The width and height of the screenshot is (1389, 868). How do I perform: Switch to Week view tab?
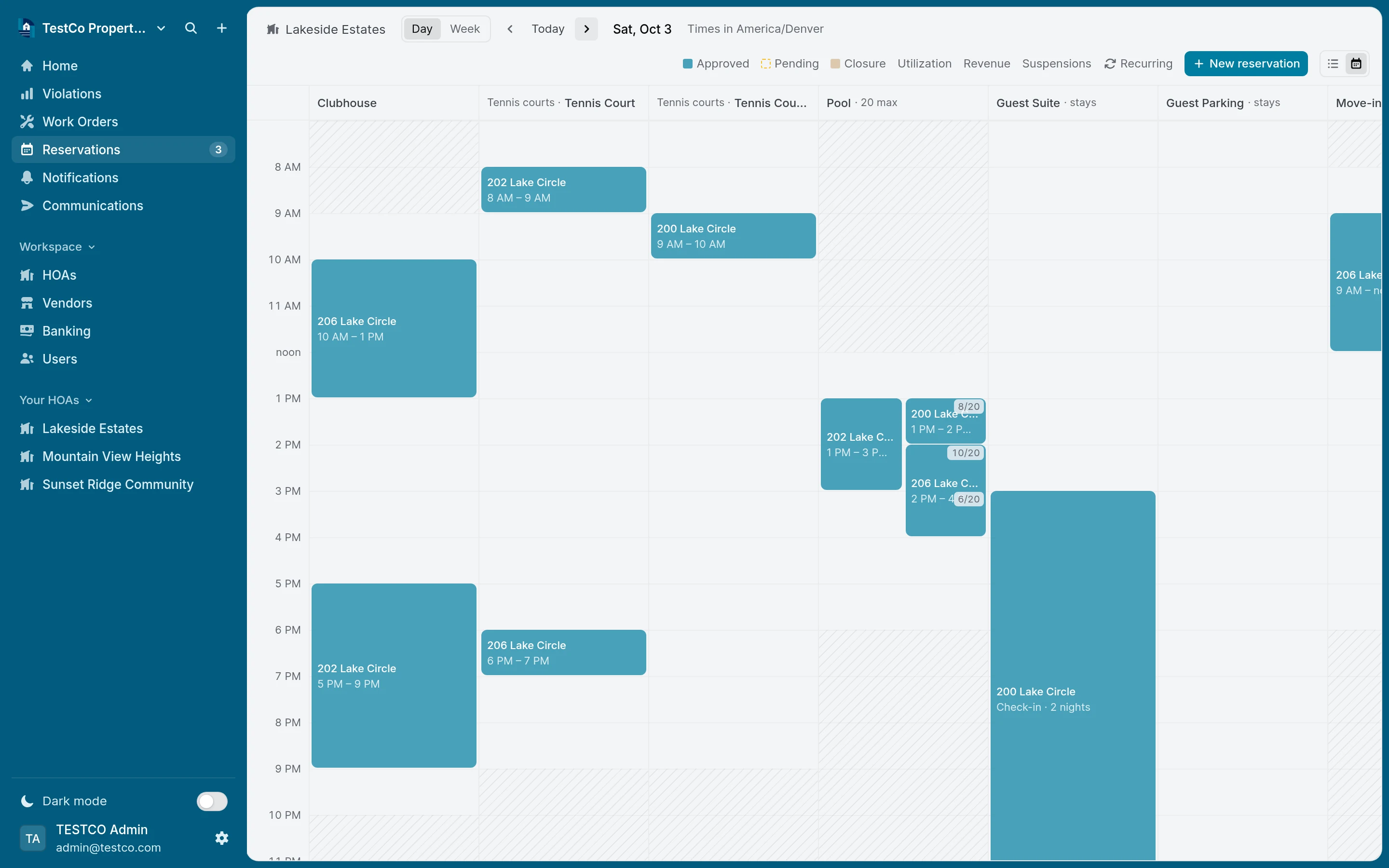(x=464, y=29)
